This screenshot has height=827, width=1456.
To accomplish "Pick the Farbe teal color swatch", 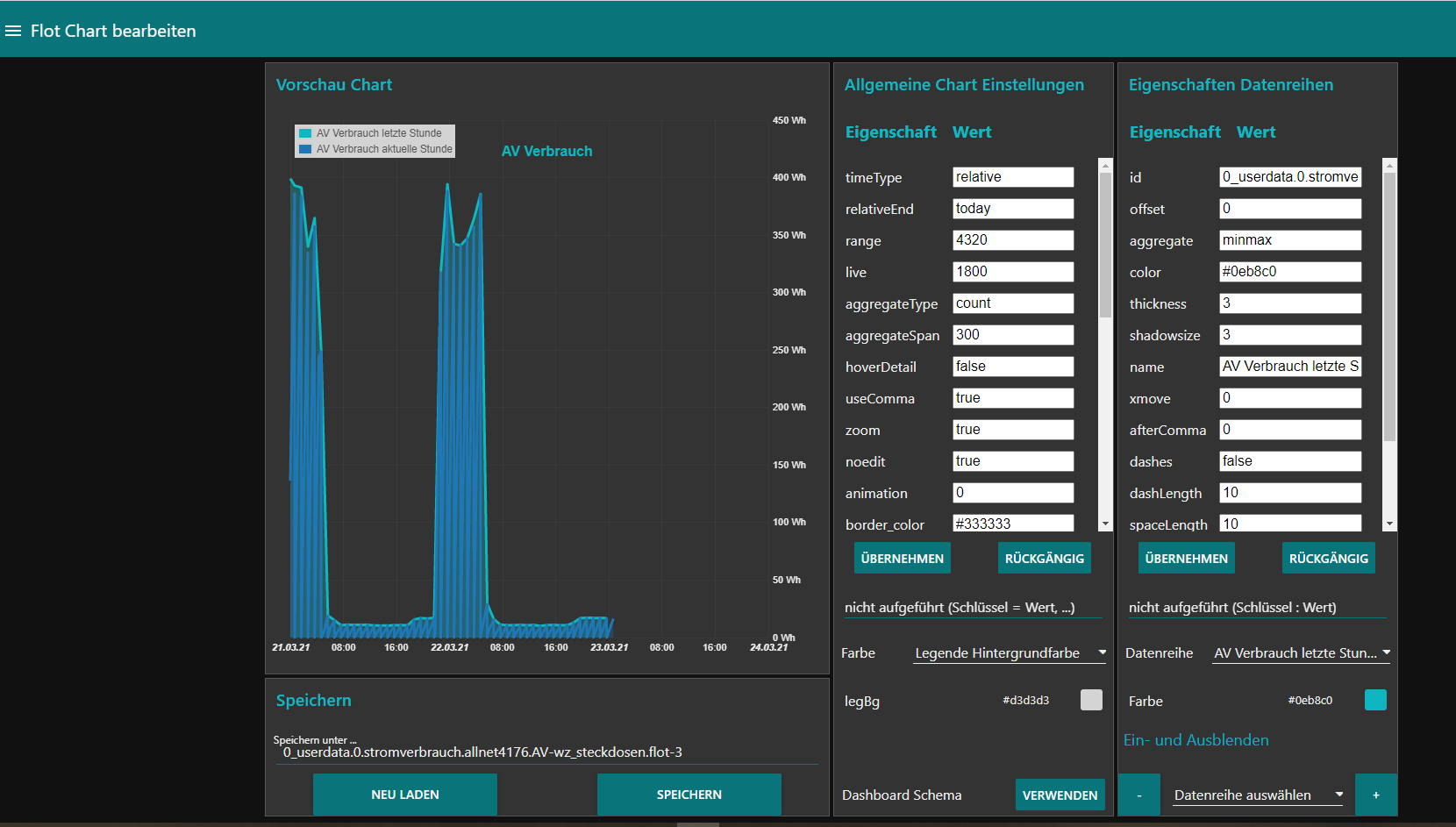I will (x=1375, y=700).
